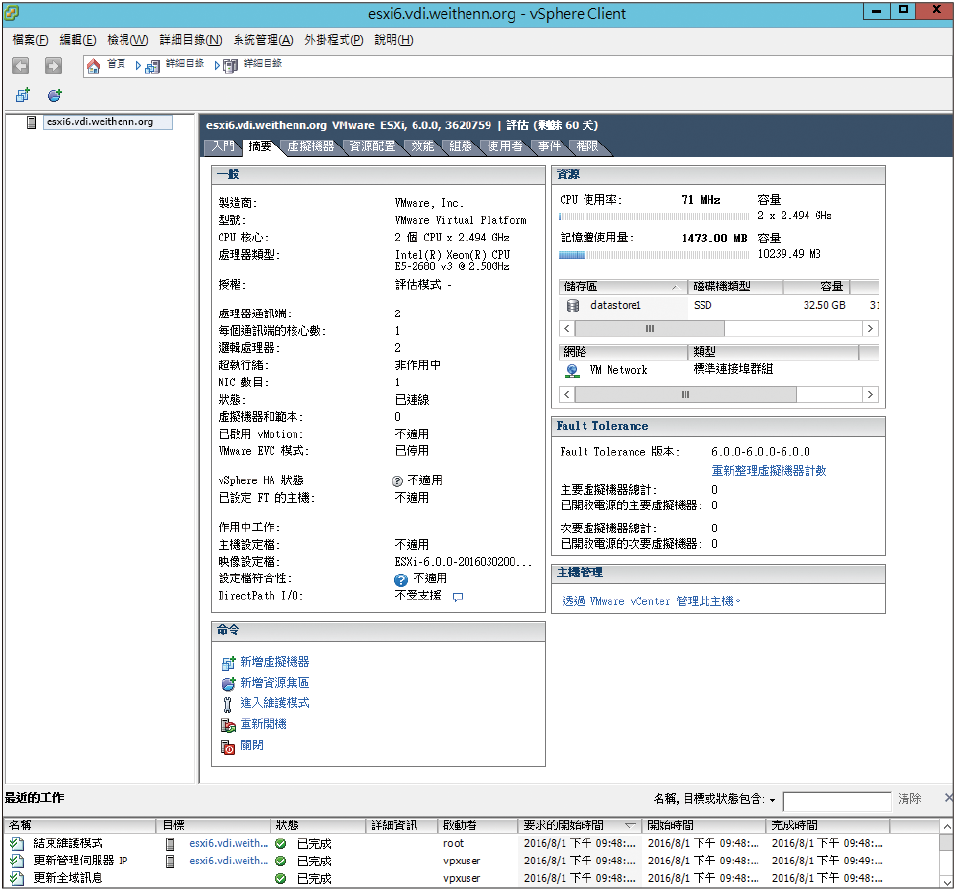Click the forward navigation arrow button
Screen dimensions: 957x892
pos(53,66)
